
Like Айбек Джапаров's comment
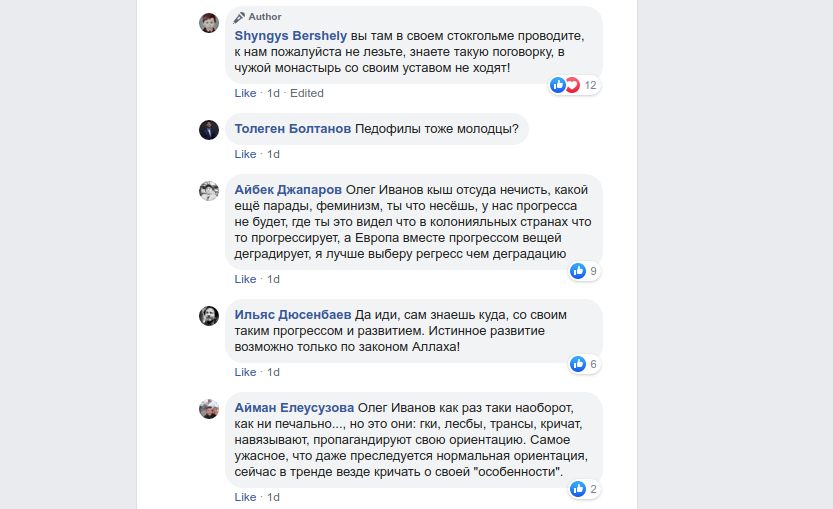pos(246,279)
